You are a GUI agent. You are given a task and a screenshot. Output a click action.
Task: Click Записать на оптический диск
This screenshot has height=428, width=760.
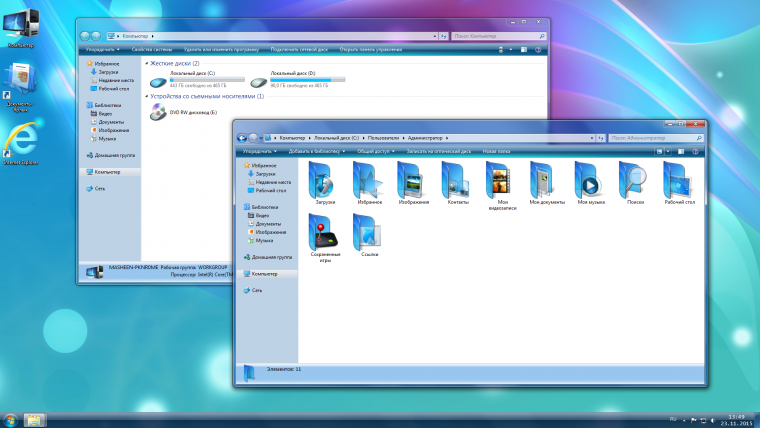(437, 152)
